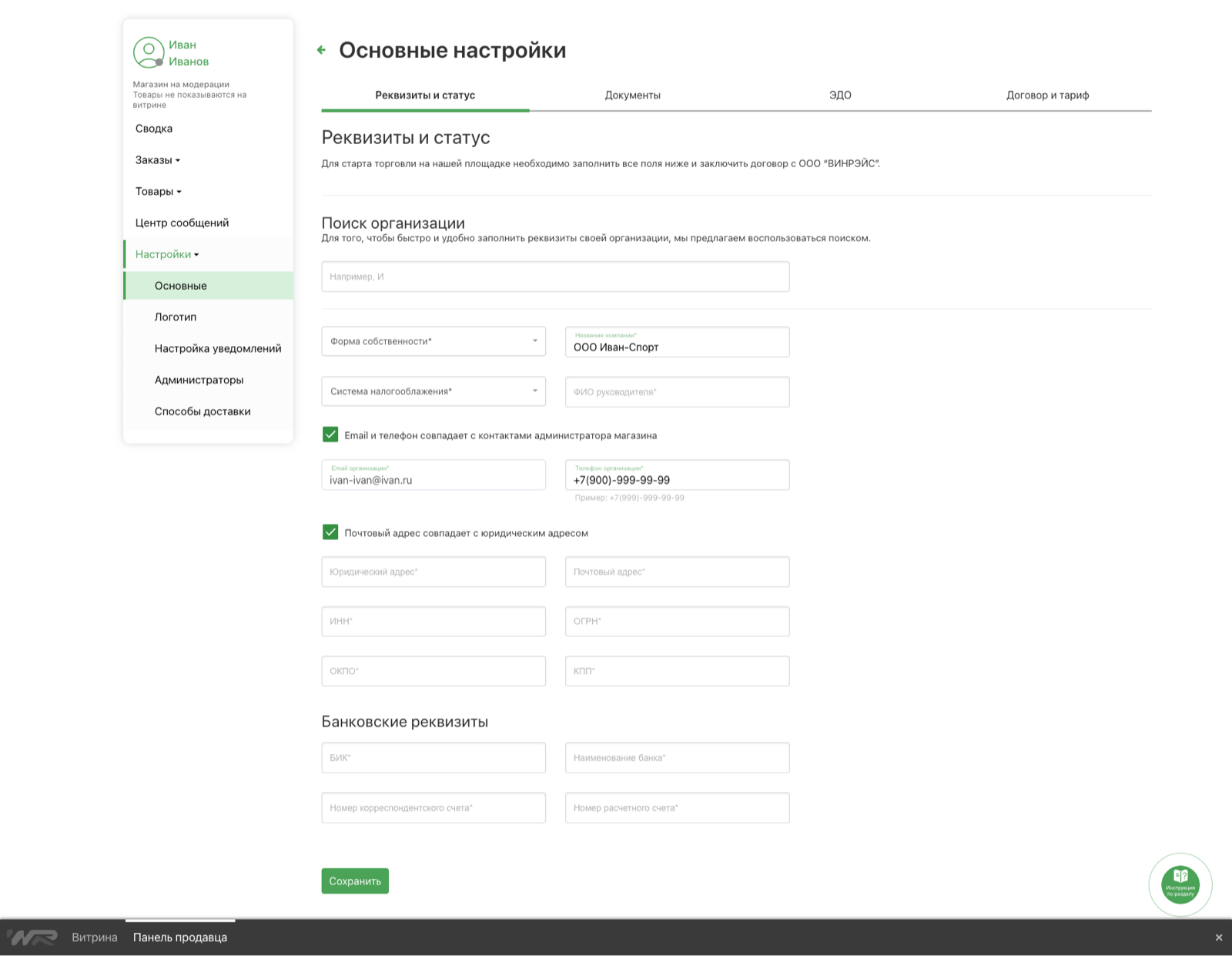1232x956 pixels.
Task: Uncheck Email and phone match checkbox
Action: coord(330,434)
